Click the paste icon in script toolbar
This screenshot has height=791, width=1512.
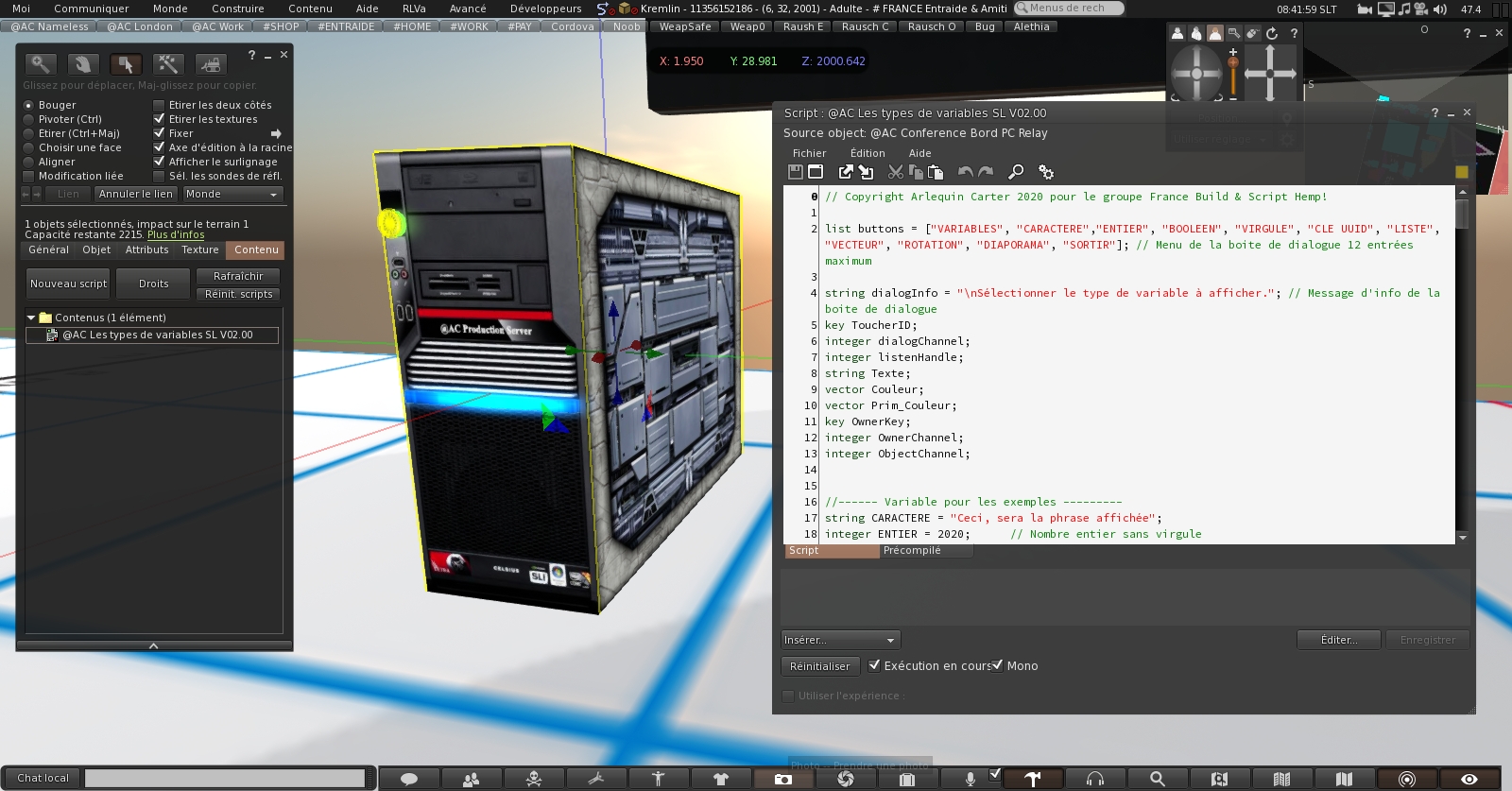click(x=936, y=172)
